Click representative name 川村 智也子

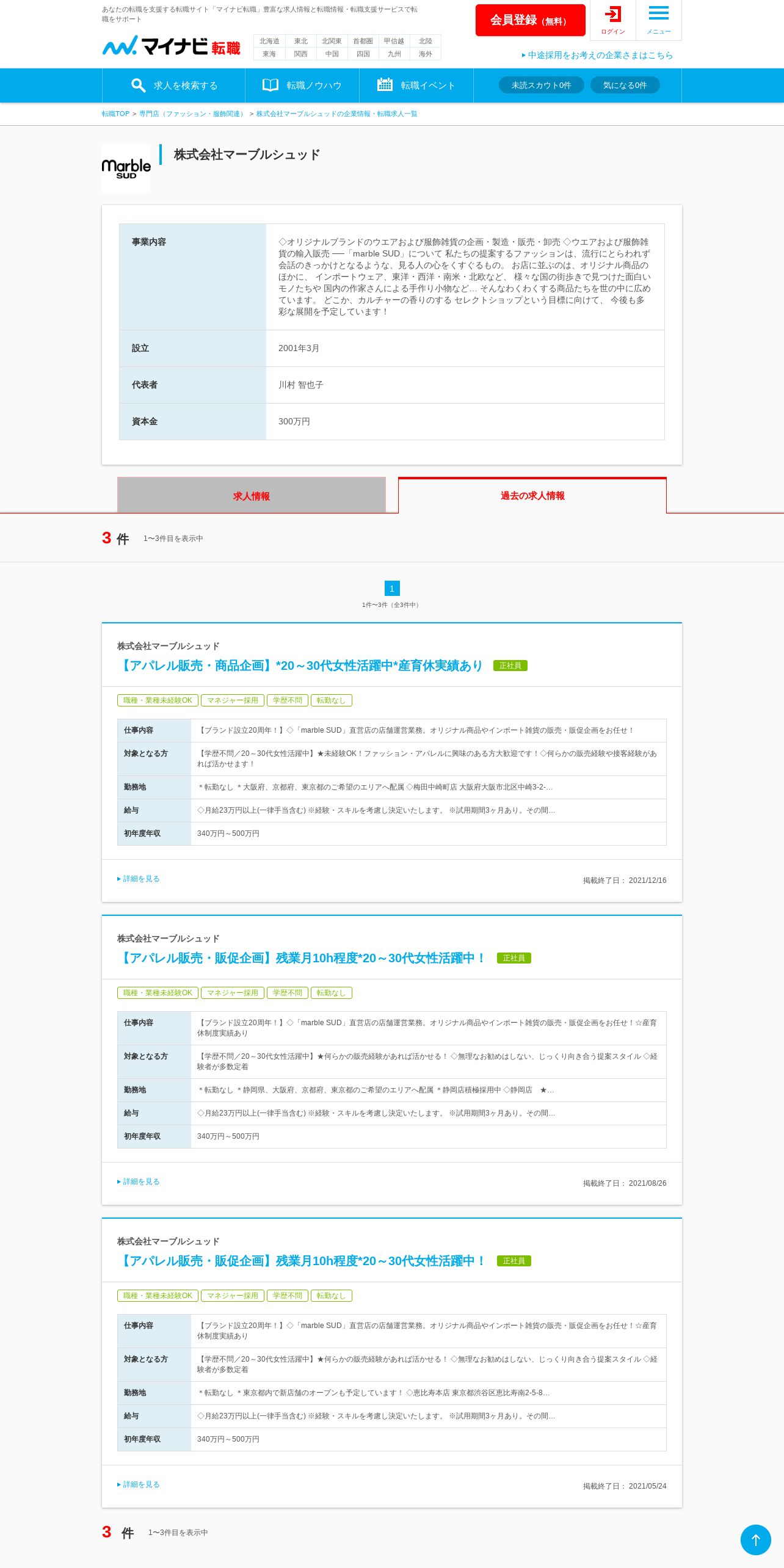tap(301, 385)
